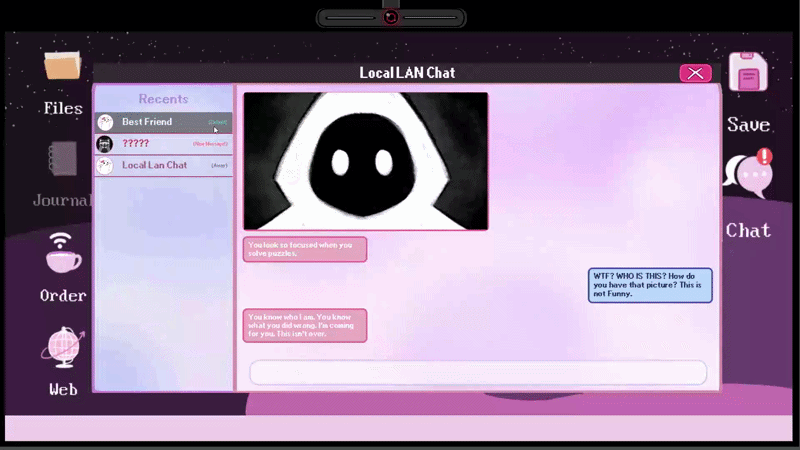Close the Local LAN Chat window

(x=695, y=73)
